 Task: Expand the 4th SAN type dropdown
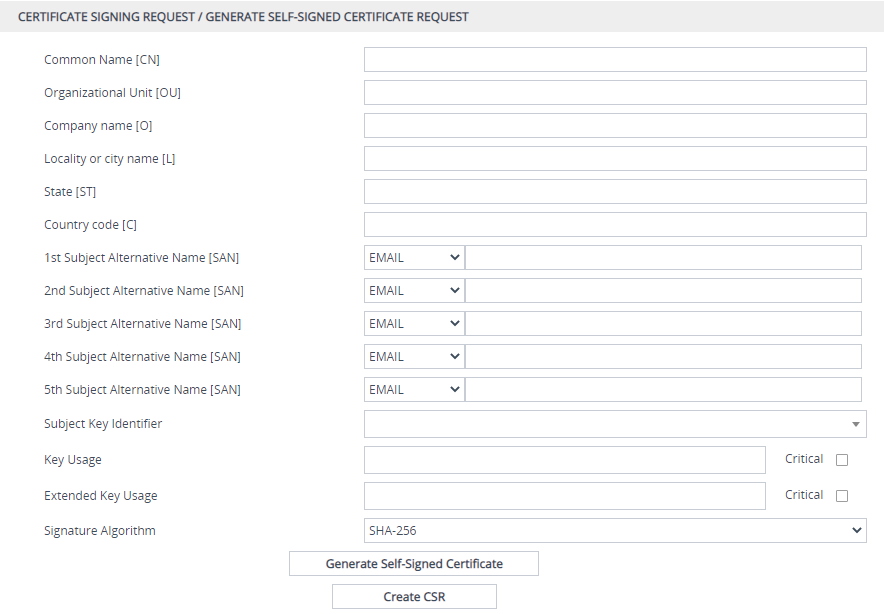(x=414, y=357)
